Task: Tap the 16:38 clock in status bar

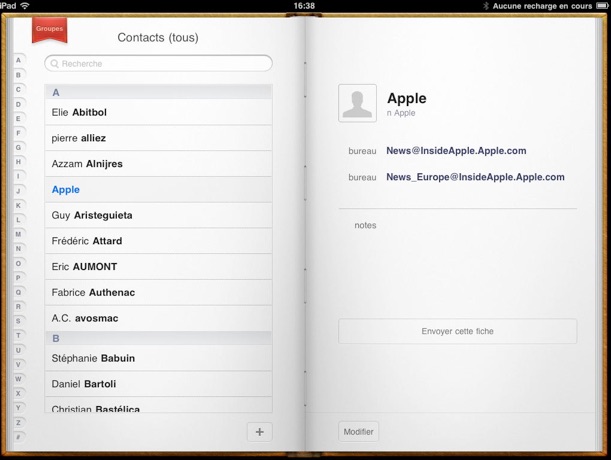Action: tap(304, 6)
